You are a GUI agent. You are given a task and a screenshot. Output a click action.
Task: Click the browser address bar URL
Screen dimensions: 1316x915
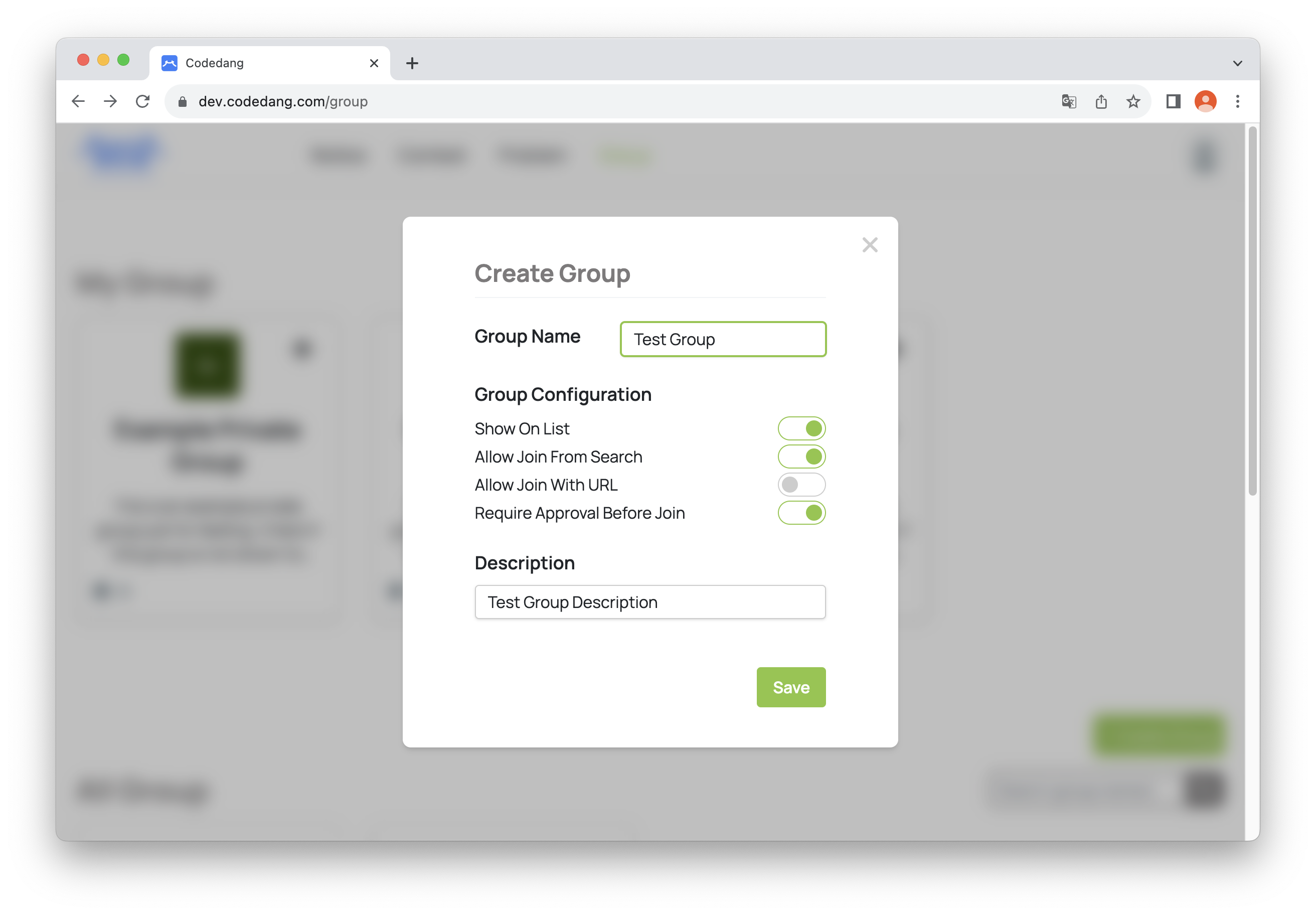point(284,101)
